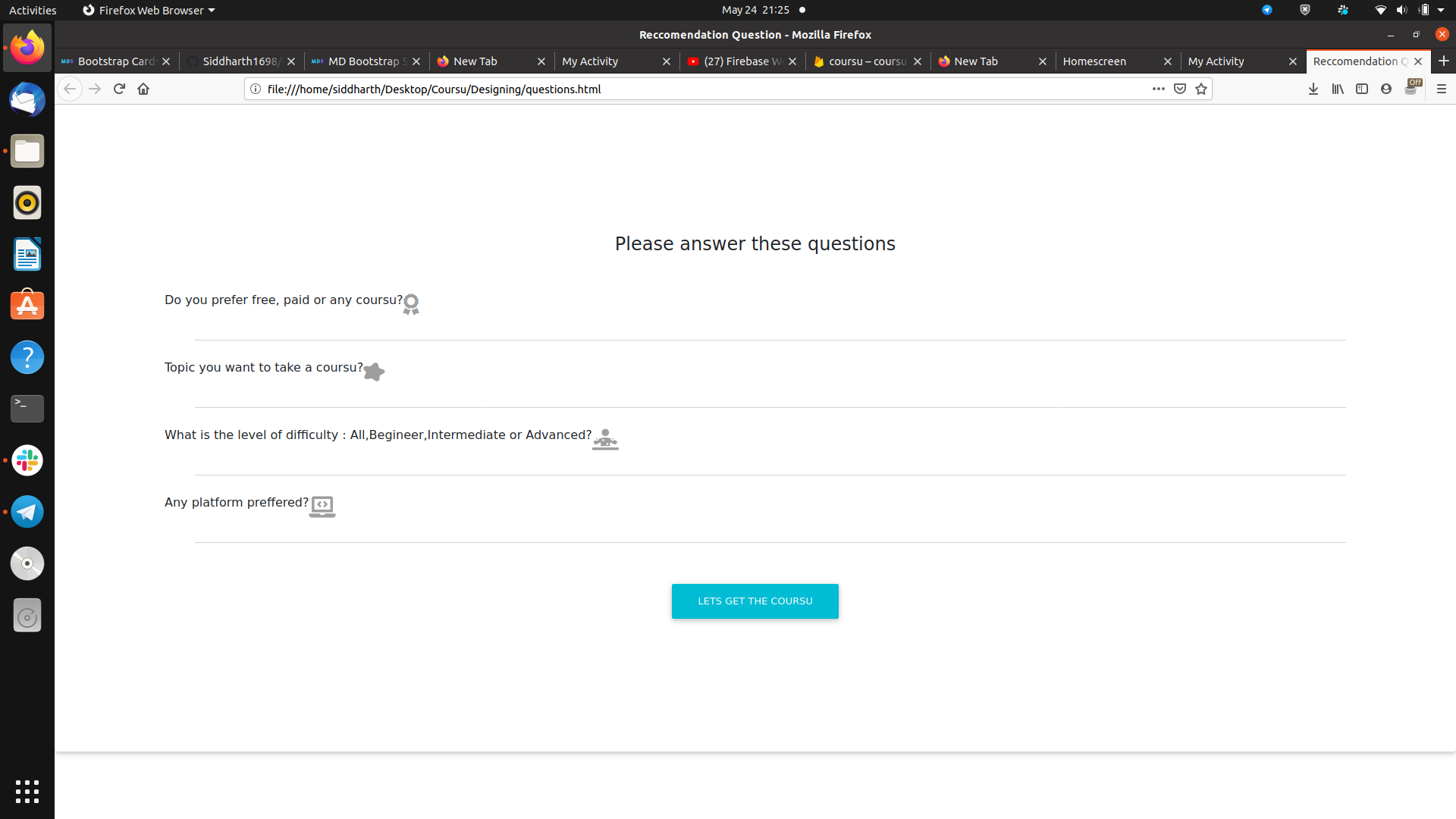Screen dimensions: 1456x819
Task: Toggle the sidebar view icon
Action: tap(1362, 89)
